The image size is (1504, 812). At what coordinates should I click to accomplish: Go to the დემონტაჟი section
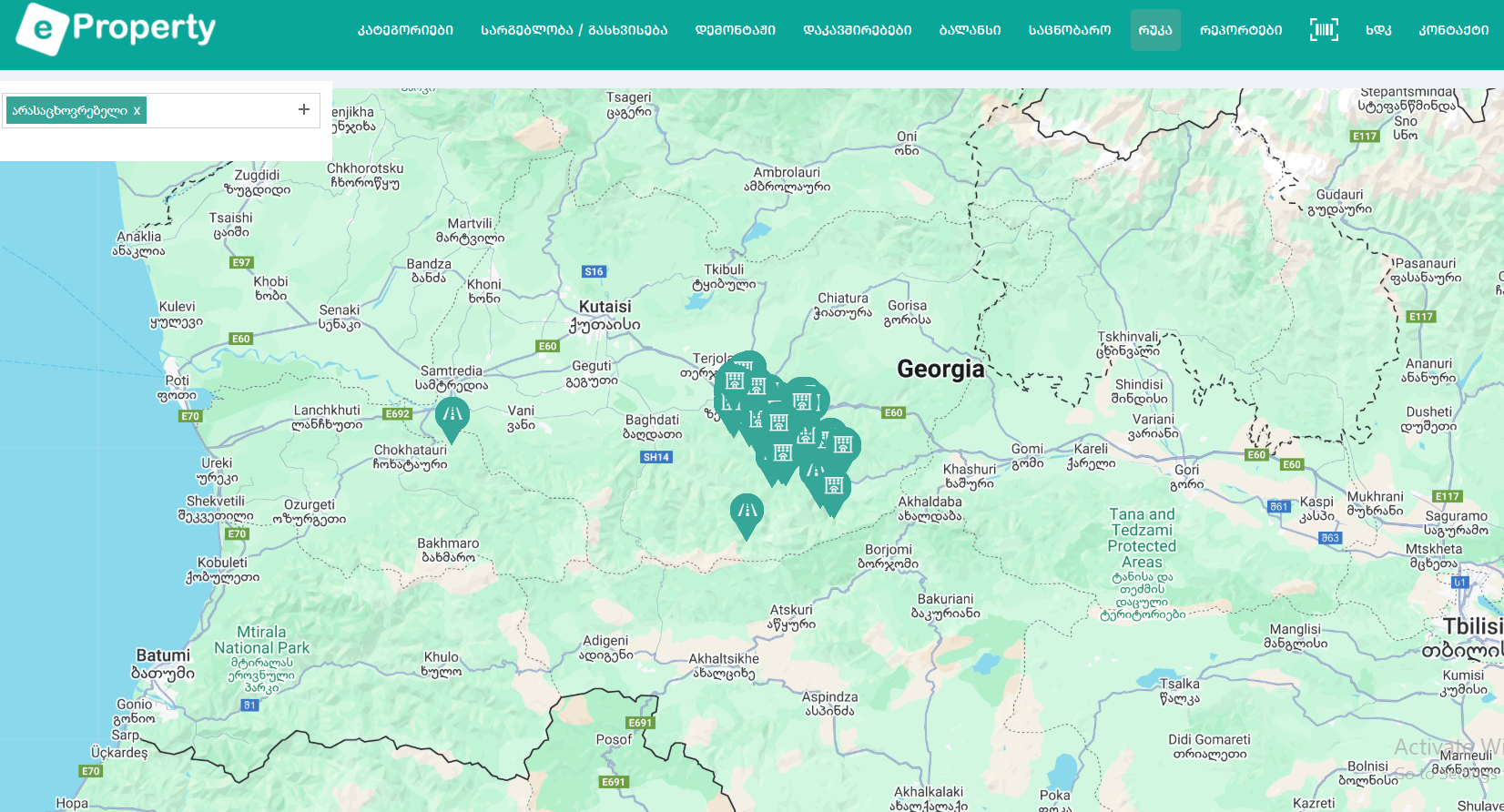(735, 30)
